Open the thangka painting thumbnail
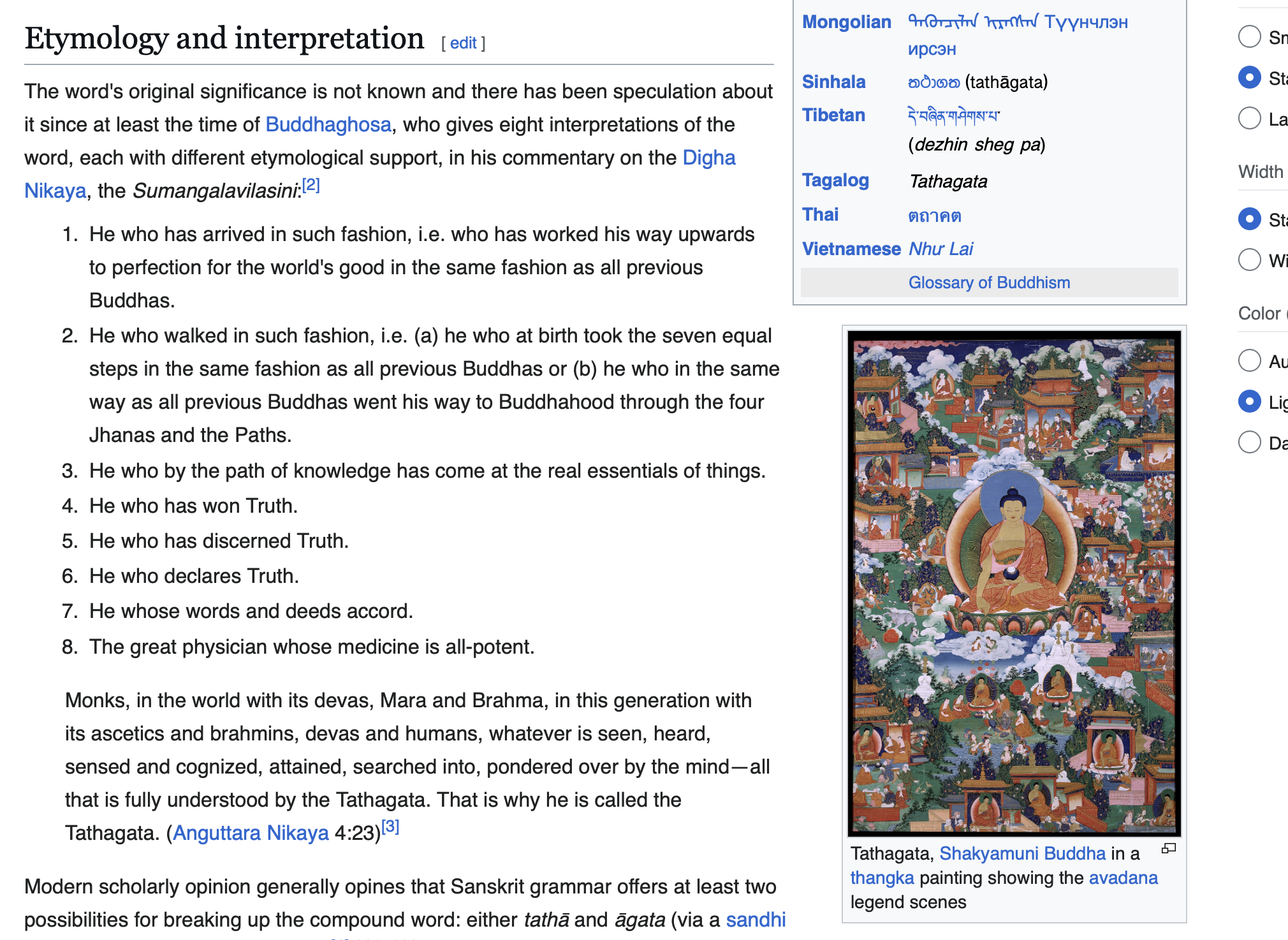1288x940 pixels. [1014, 584]
